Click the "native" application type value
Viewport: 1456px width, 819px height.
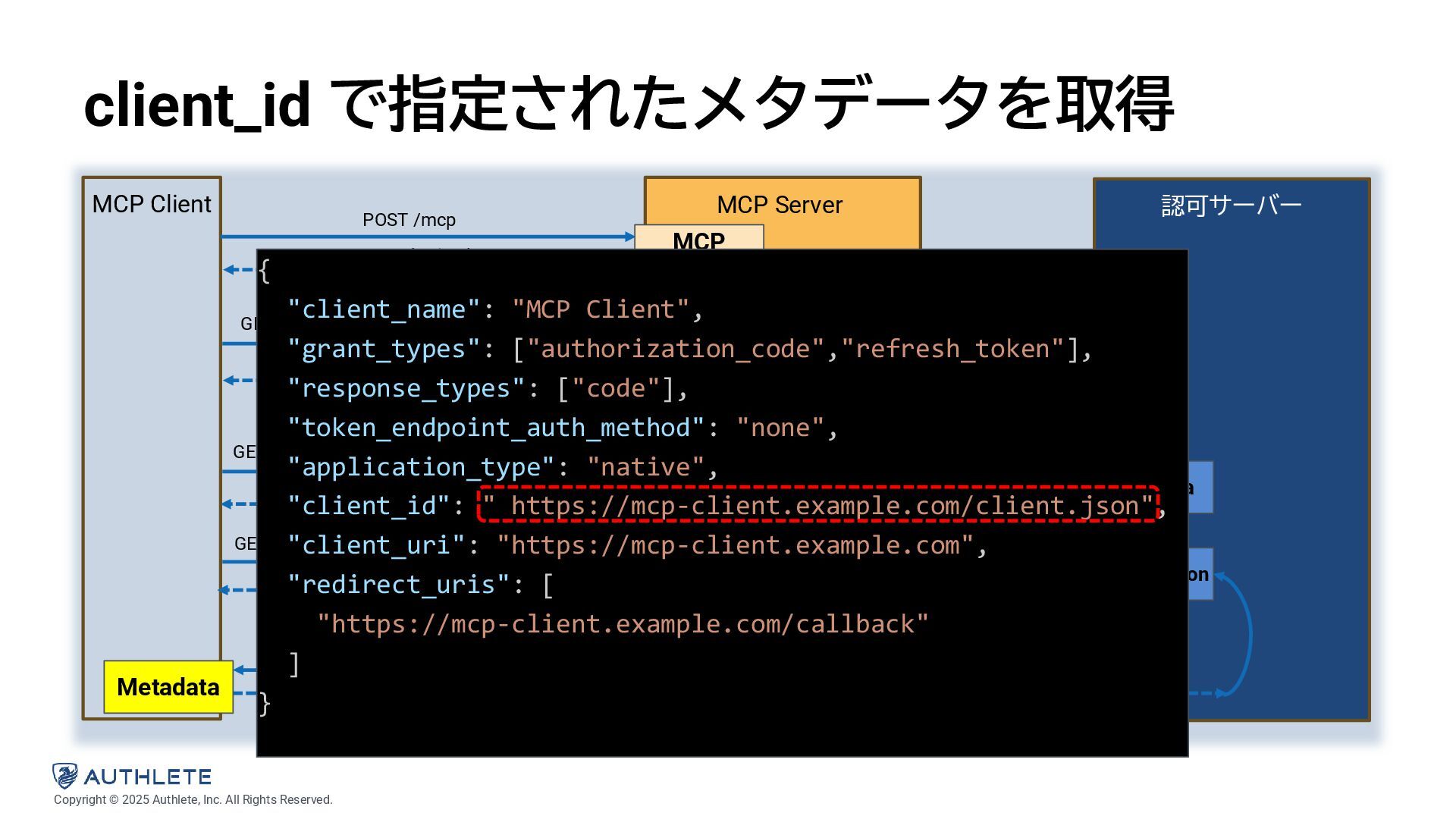click(645, 467)
